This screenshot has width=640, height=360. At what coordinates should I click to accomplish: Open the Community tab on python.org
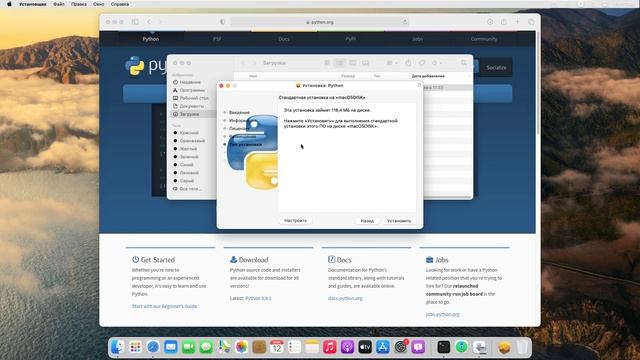tap(484, 39)
